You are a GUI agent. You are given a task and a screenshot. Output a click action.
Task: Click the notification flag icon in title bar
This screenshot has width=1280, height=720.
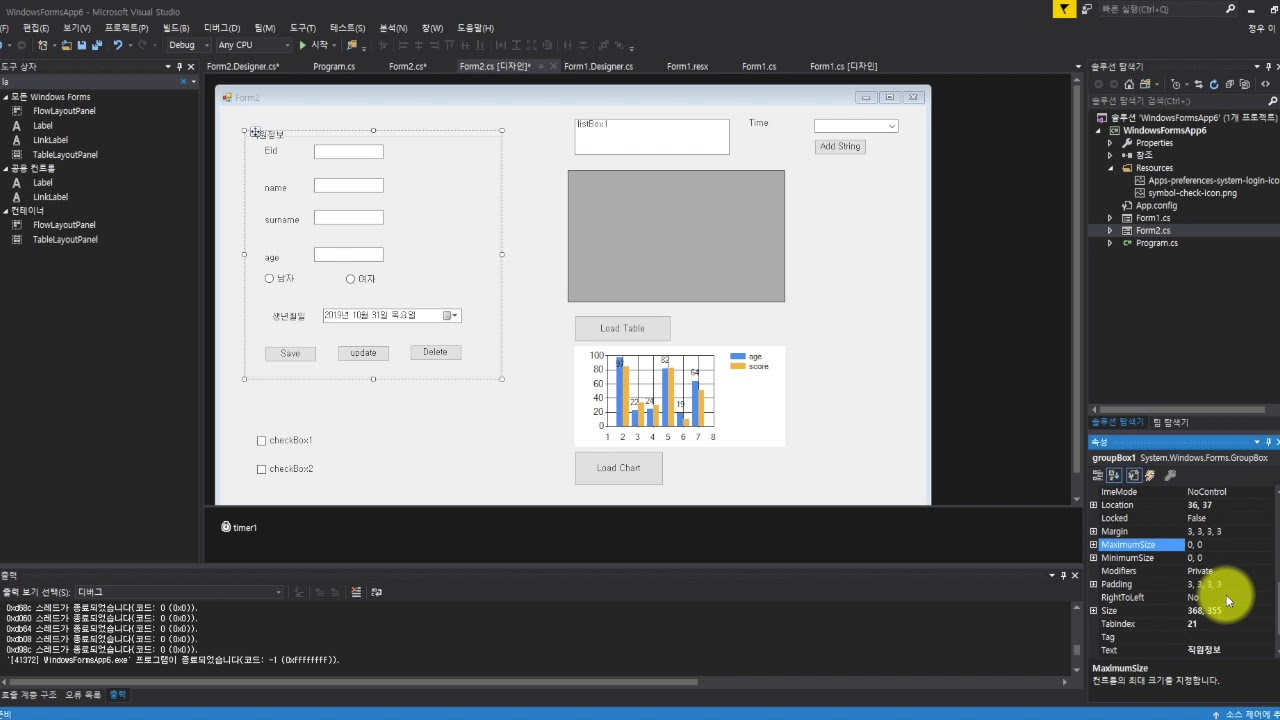(x=1065, y=9)
